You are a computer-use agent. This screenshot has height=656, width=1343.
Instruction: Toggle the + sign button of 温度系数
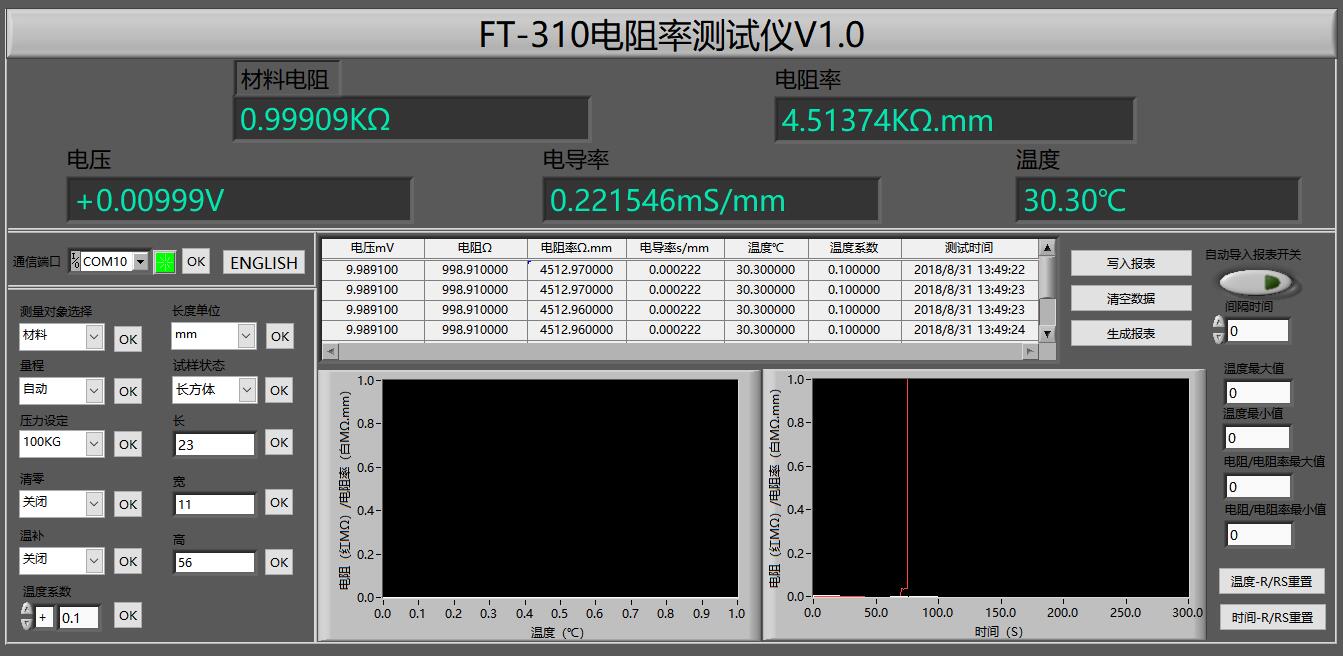43,618
